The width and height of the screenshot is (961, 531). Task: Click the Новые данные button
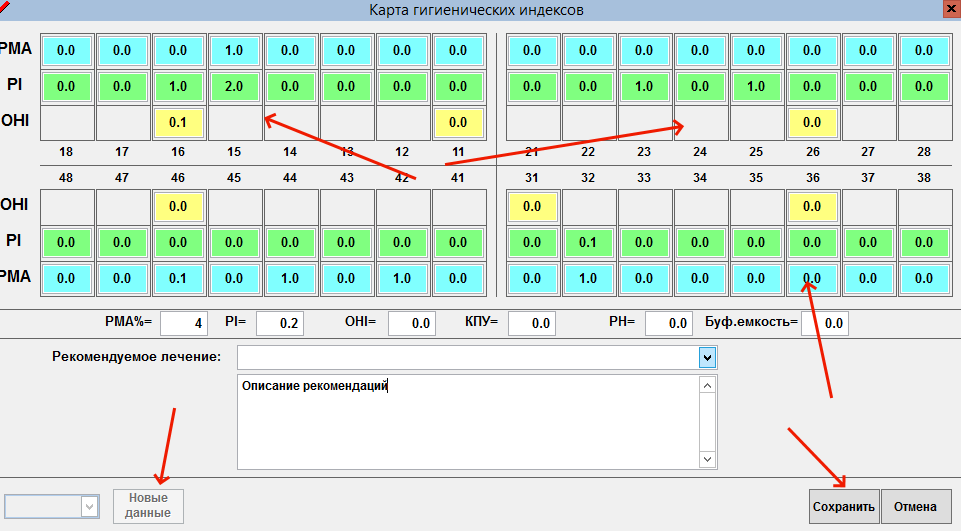148,505
